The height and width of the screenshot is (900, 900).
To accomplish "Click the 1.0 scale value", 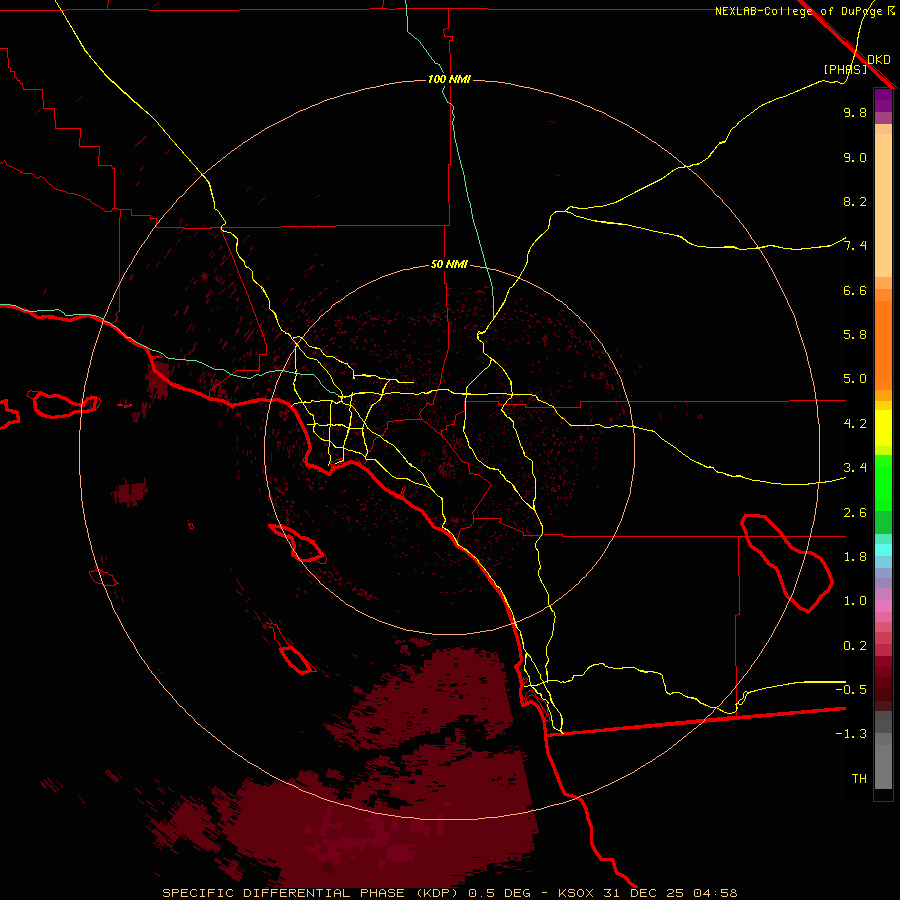I will tap(855, 601).
